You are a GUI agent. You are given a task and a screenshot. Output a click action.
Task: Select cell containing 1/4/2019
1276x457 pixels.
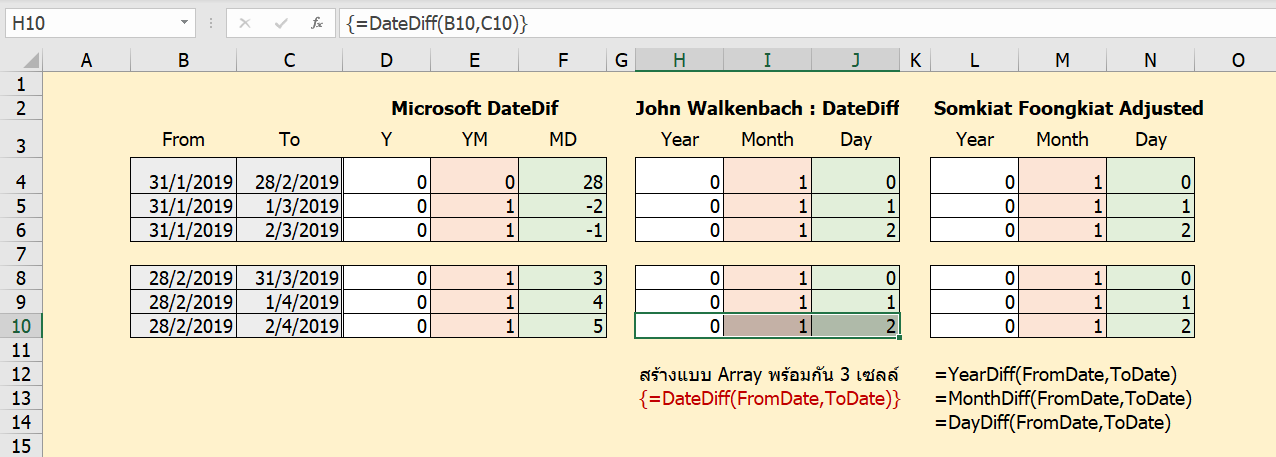289,301
